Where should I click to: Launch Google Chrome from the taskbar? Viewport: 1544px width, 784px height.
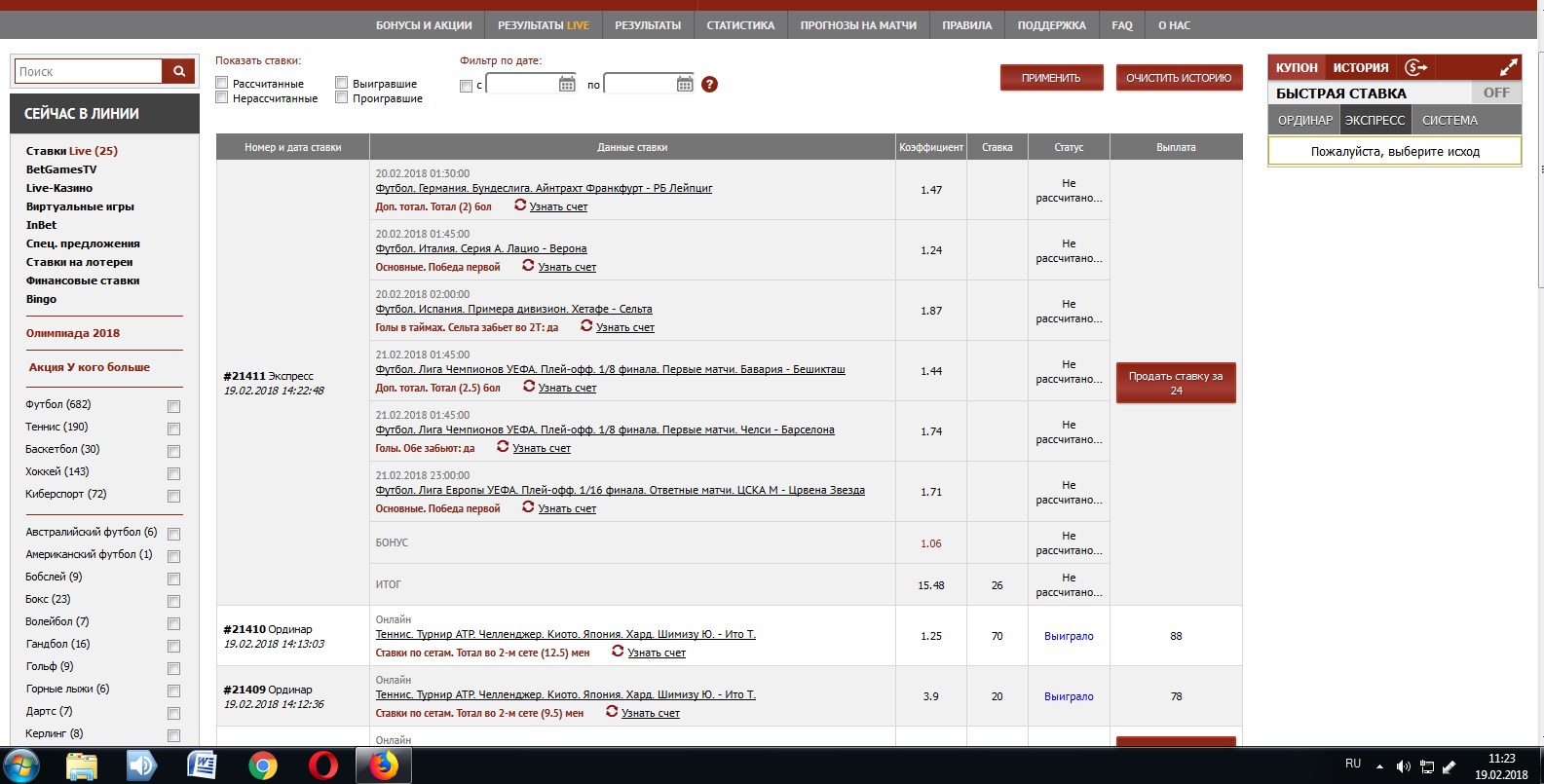click(x=262, y=766)
